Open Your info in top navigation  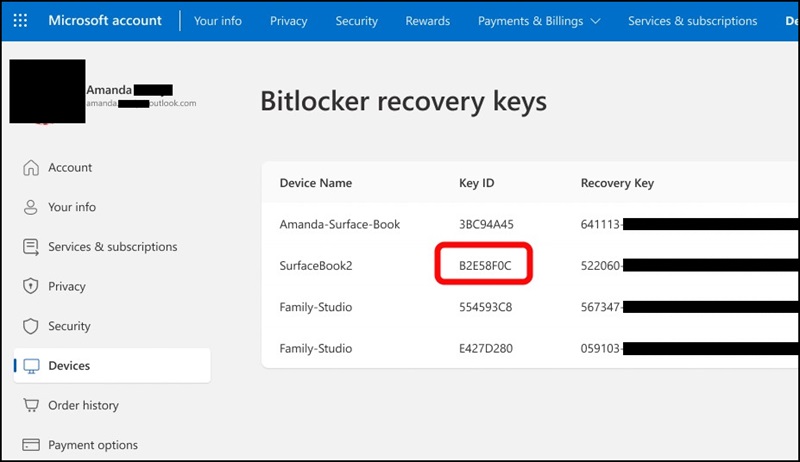point(218,21)
